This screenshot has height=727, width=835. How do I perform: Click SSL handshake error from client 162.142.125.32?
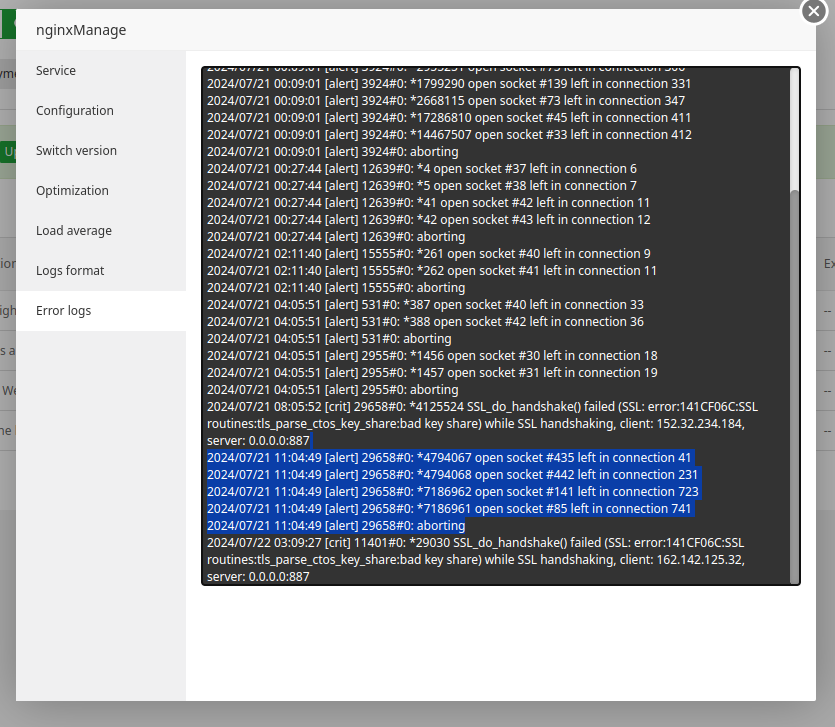476,560
